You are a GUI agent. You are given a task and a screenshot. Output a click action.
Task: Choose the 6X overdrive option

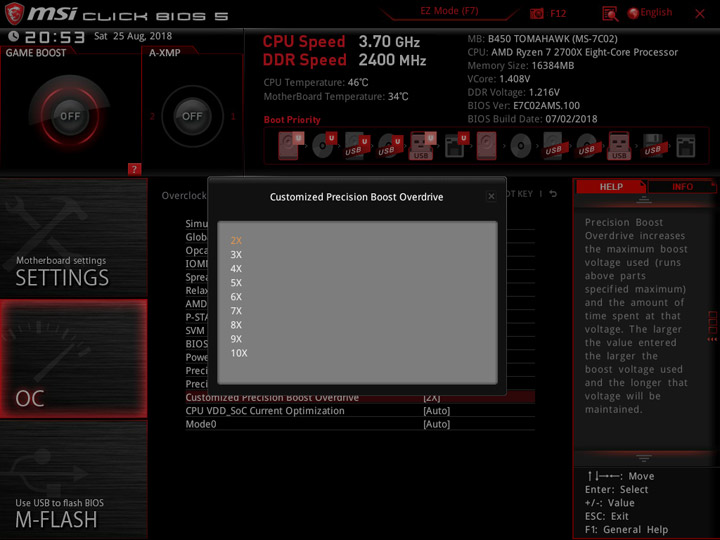236,297
